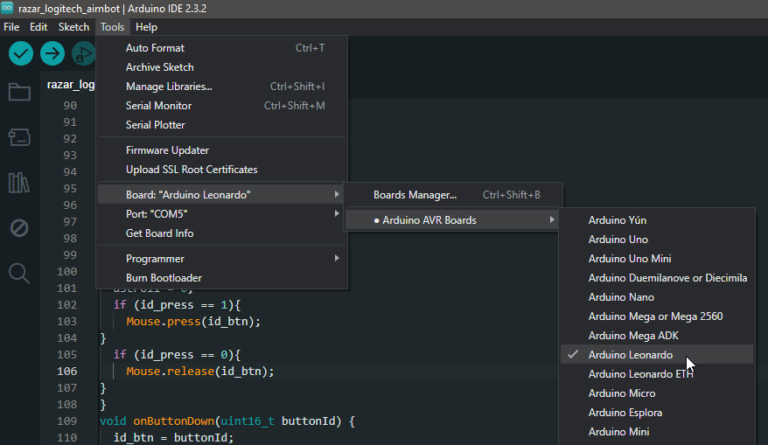The image size is (768, 445).
Task: Open the Sketchbook folder sidebar icon
Action: tap(19, 92)
